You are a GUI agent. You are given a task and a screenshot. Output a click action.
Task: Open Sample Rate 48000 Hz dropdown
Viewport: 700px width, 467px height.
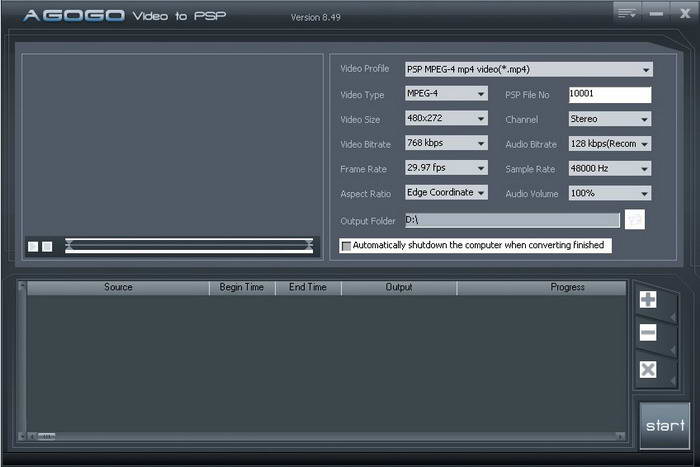coord(609,169)
